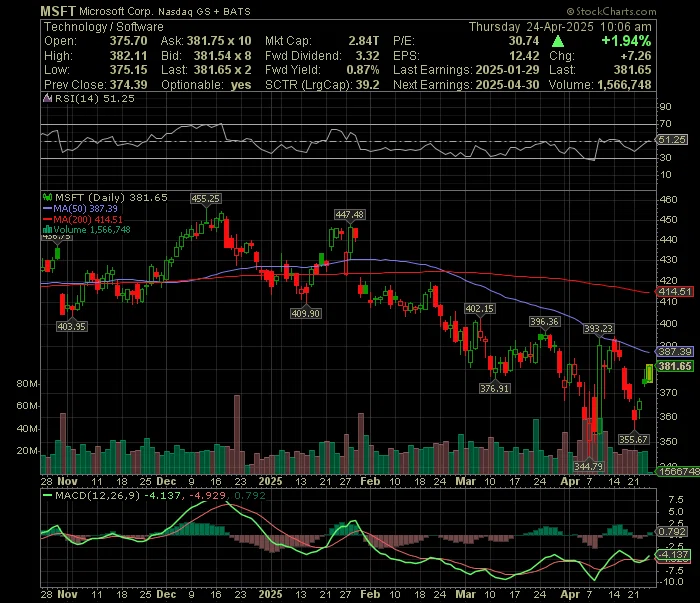Click the 344.79 low price label
The image size is (700, 603).
click(x=588, y=466)
